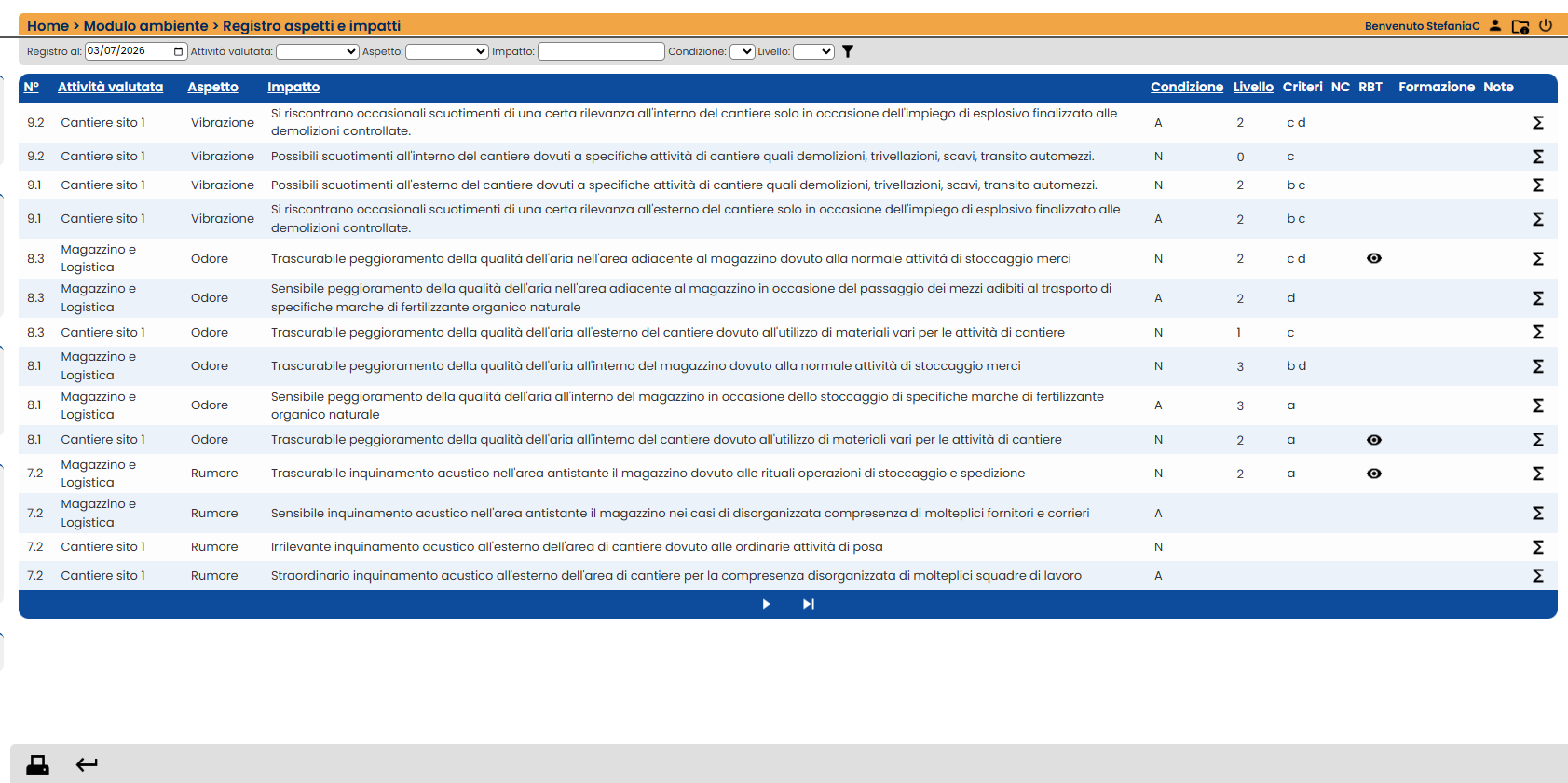Click the print icon at bottom
Viewport: 1568px width, 783px height.
coord(38,765)
